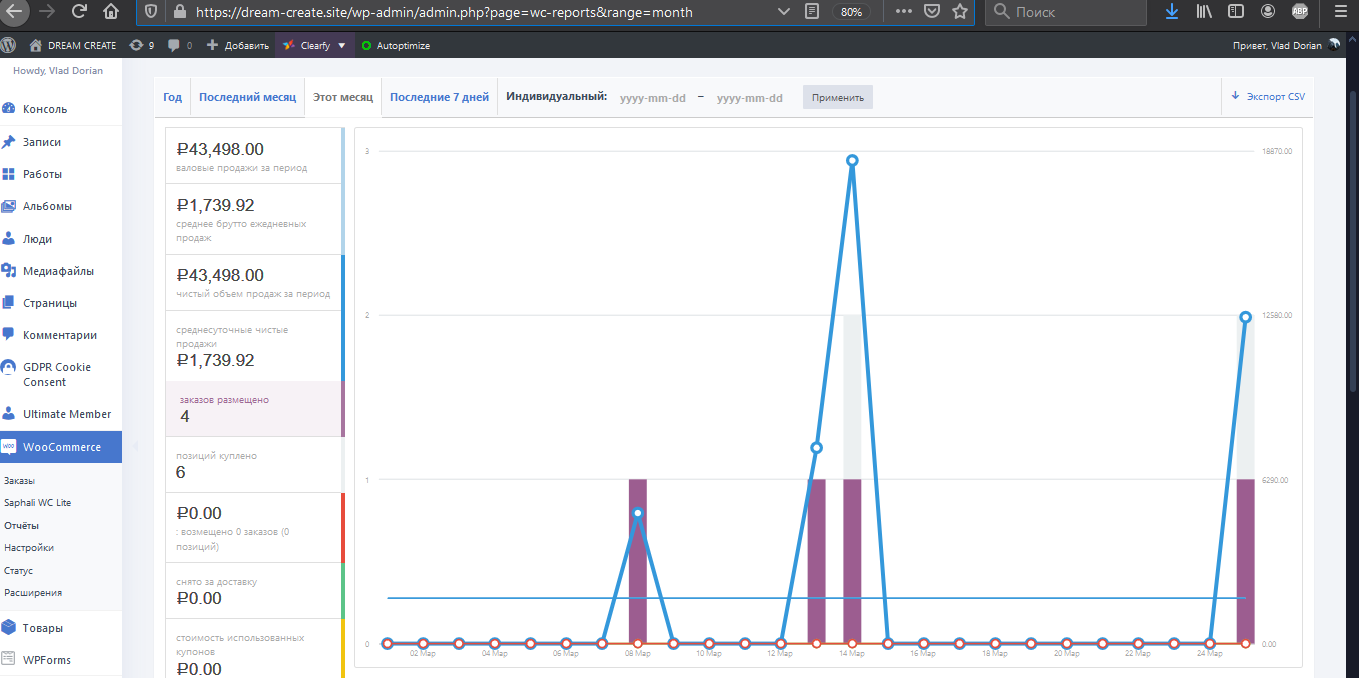Go to Firefox home page
This screenshot has width=1359, height=678.
point(111,12)
